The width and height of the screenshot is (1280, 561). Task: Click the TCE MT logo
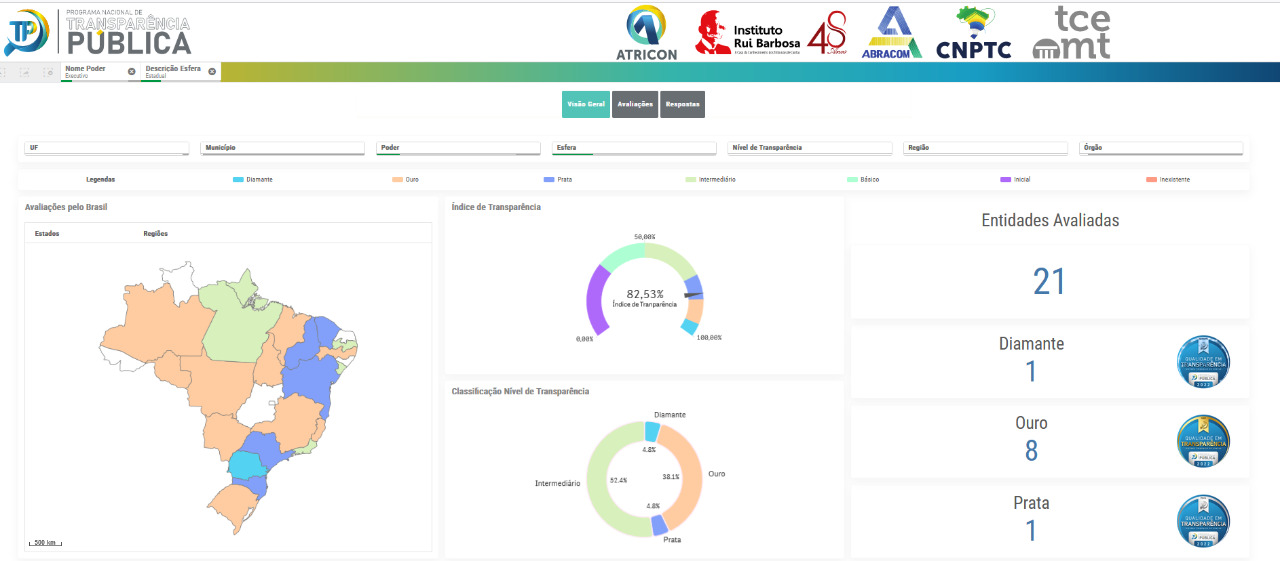(1071, 32)
